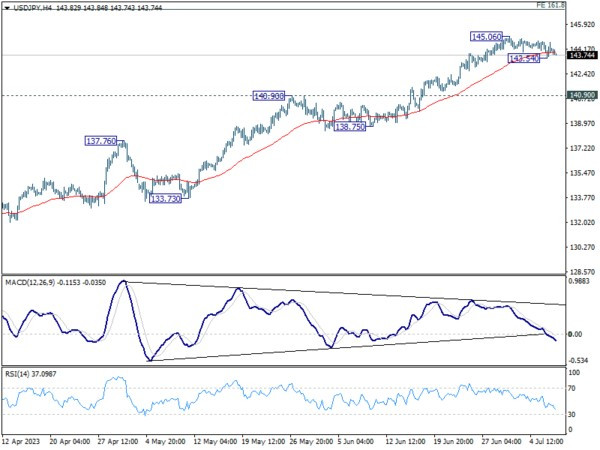Click the 132.020 price axis value
Viewport: 600px width, 450px height.
(582, 222)
